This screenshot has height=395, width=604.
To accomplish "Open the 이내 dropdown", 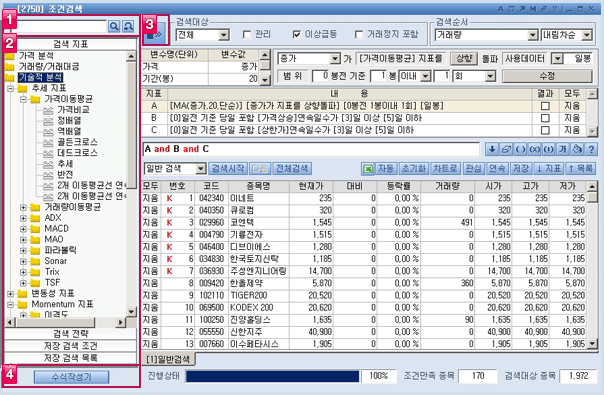I will coord(425,76).
